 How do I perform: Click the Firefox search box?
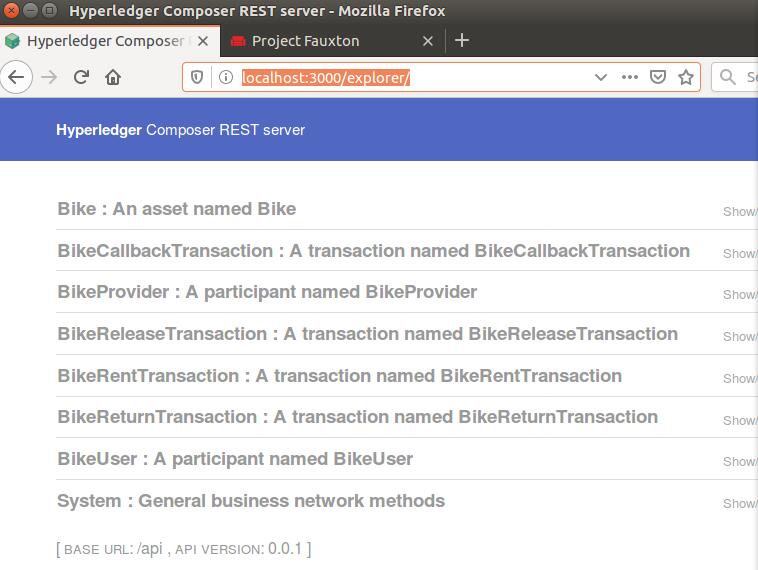[x=735, y=77]
